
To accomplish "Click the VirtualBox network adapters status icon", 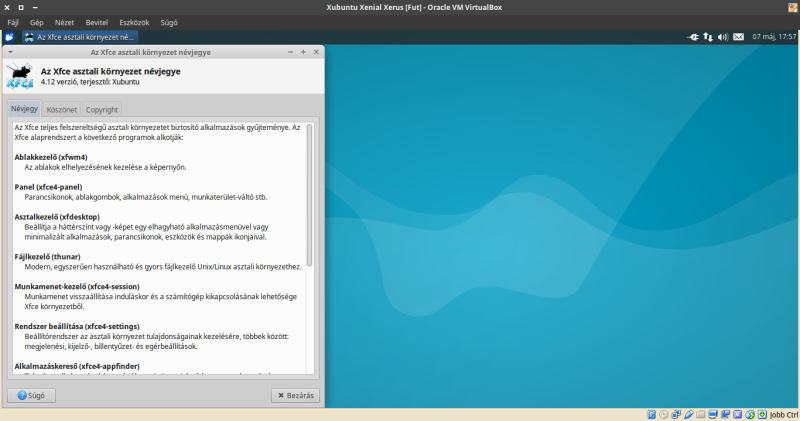I will pyautogui.click(x=676, y=414).
